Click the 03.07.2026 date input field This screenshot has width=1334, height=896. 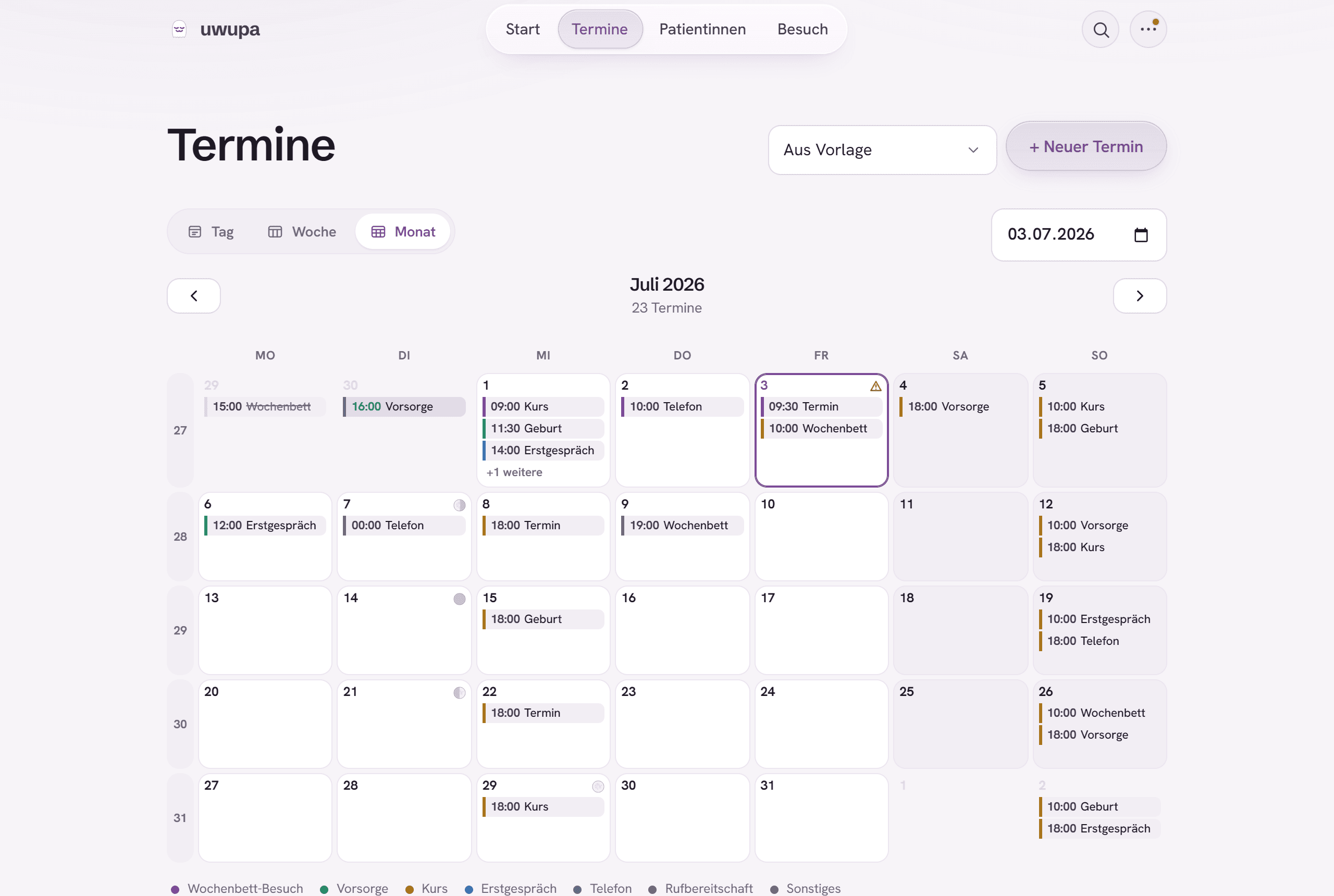[x=1079, y=235]
